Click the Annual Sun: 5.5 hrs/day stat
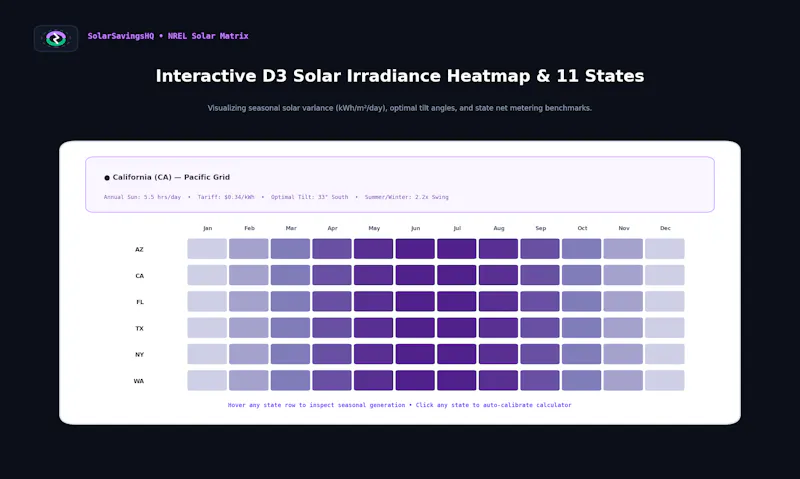This screenshot has height=479, width=800. [x=142, y=197]
